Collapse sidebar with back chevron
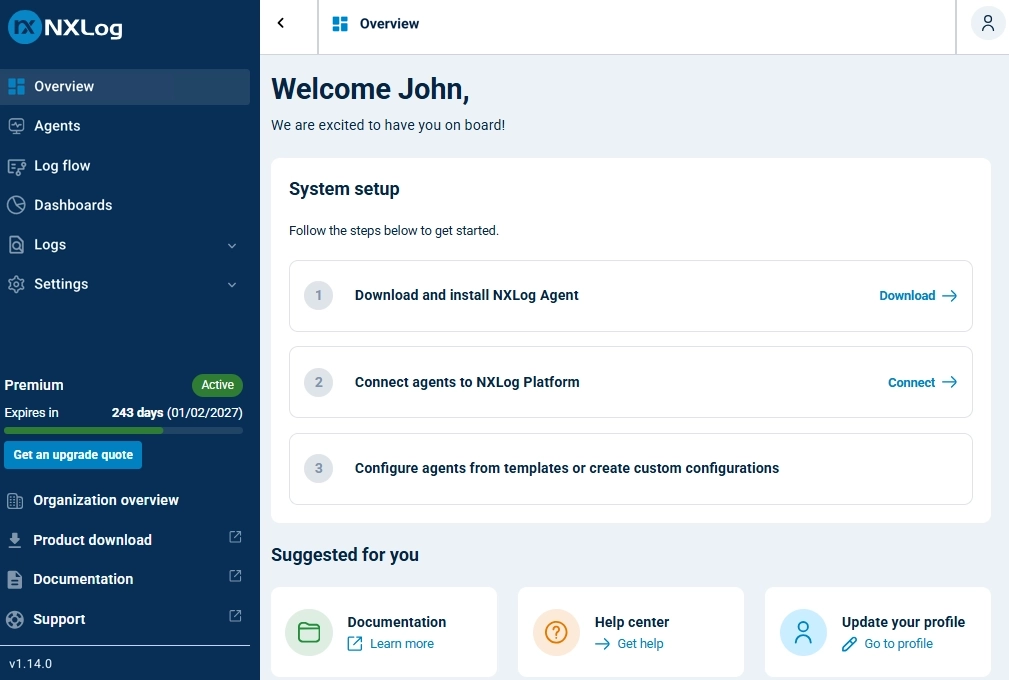This screenshot has height=680, width=1009. [281, 23]
